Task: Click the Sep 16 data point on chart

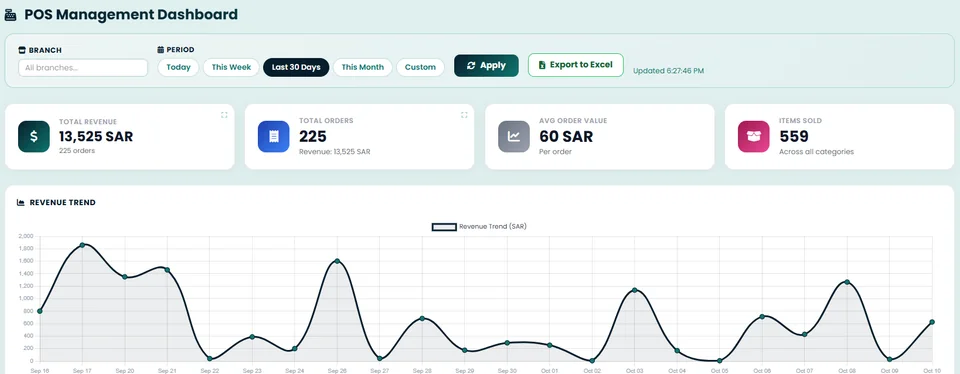Action: [x=40, y=311]
